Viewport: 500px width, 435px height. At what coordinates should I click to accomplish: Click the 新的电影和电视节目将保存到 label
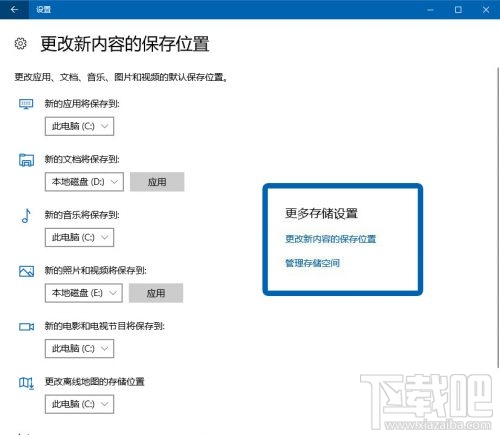(x=105, y=326)
